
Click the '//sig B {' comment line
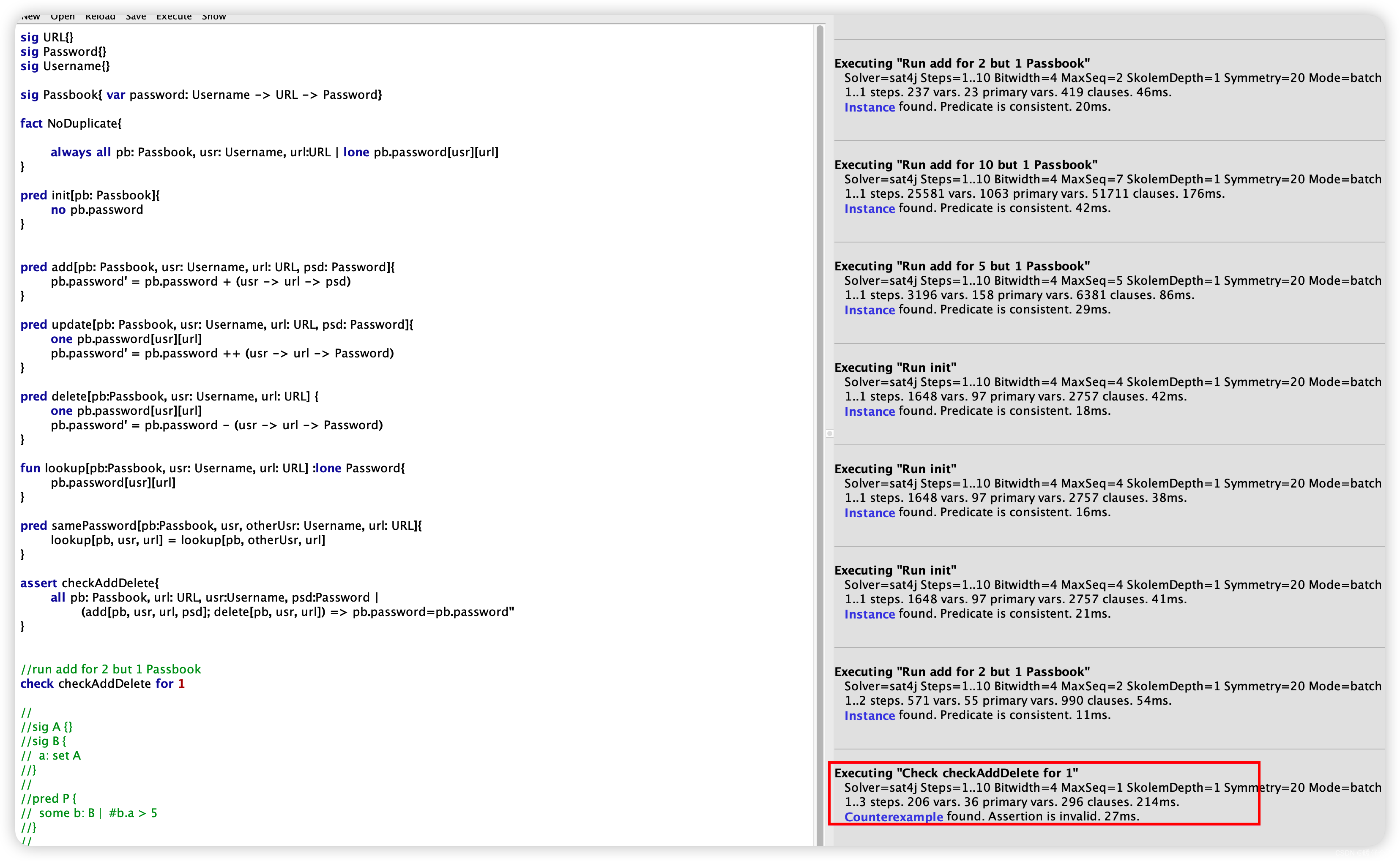point(43,741)
